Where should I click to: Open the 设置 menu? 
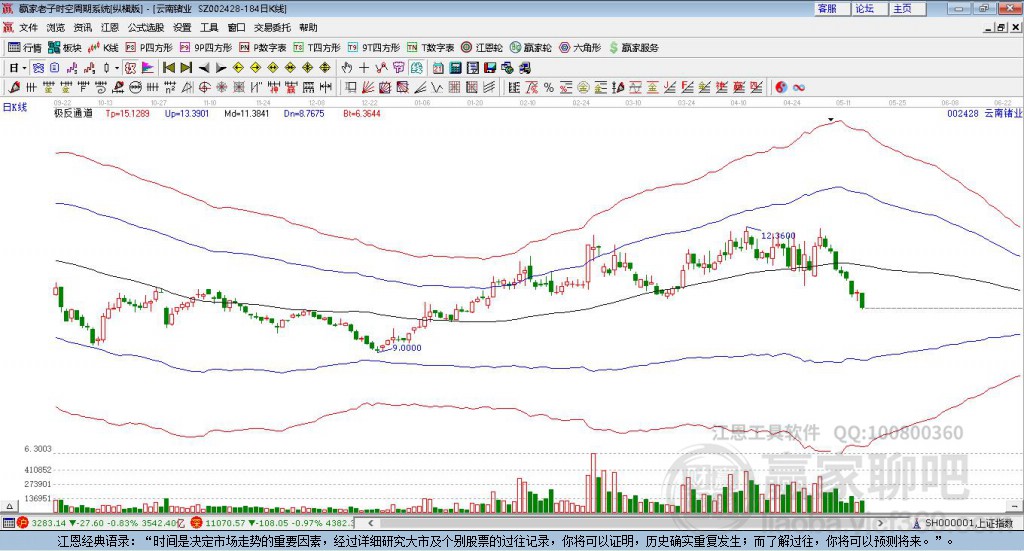click(x=182, y=27)
